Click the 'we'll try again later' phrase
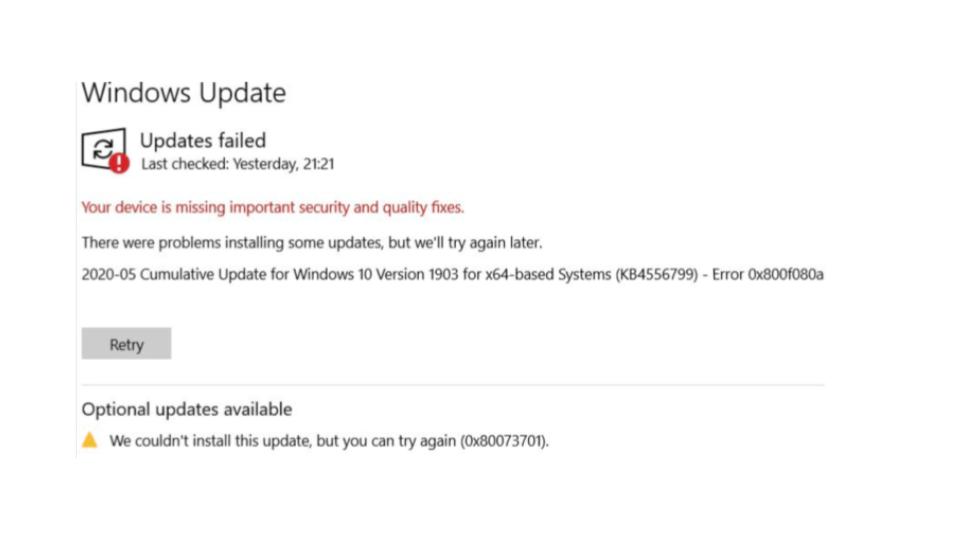 [x=478, y=242]
